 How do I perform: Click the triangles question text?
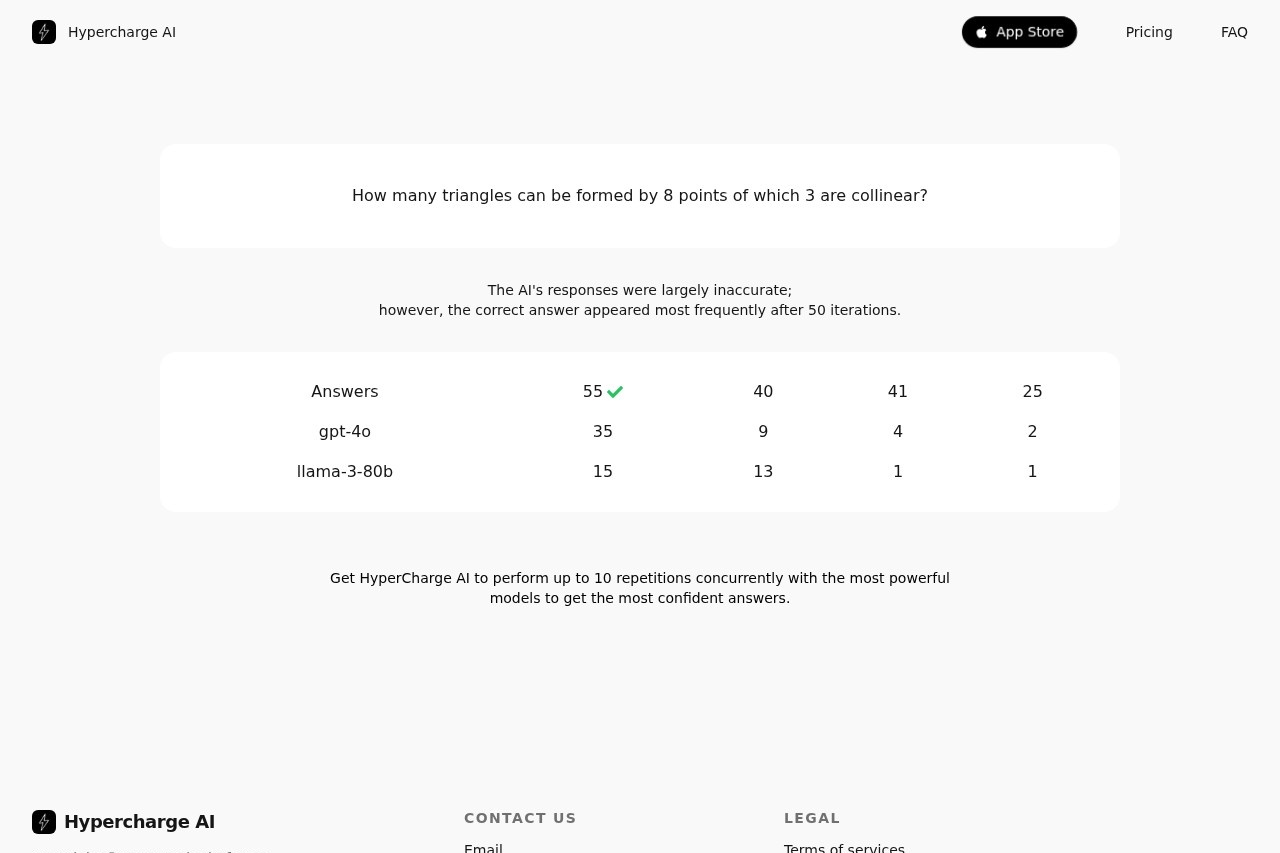[640, 196]
